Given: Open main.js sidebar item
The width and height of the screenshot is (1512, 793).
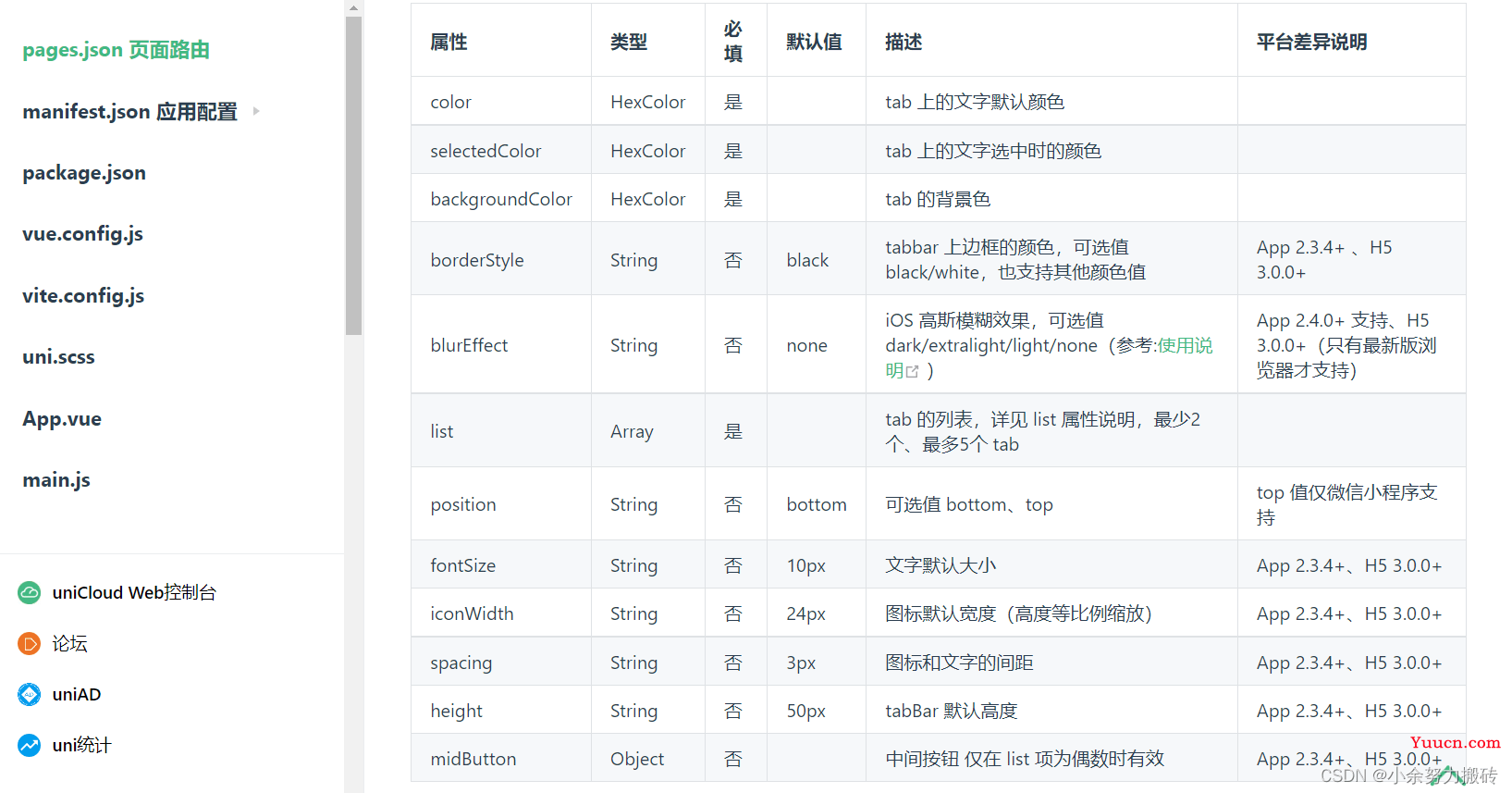Looking at the screenshot, I should point(56,480).
